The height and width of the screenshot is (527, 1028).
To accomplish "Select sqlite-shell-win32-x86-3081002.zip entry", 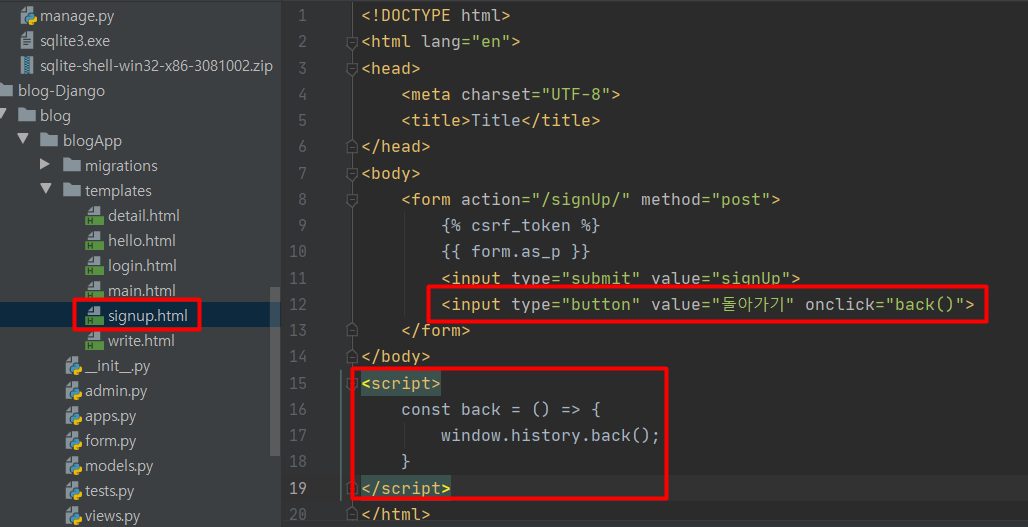I will (x=156, y=66).
